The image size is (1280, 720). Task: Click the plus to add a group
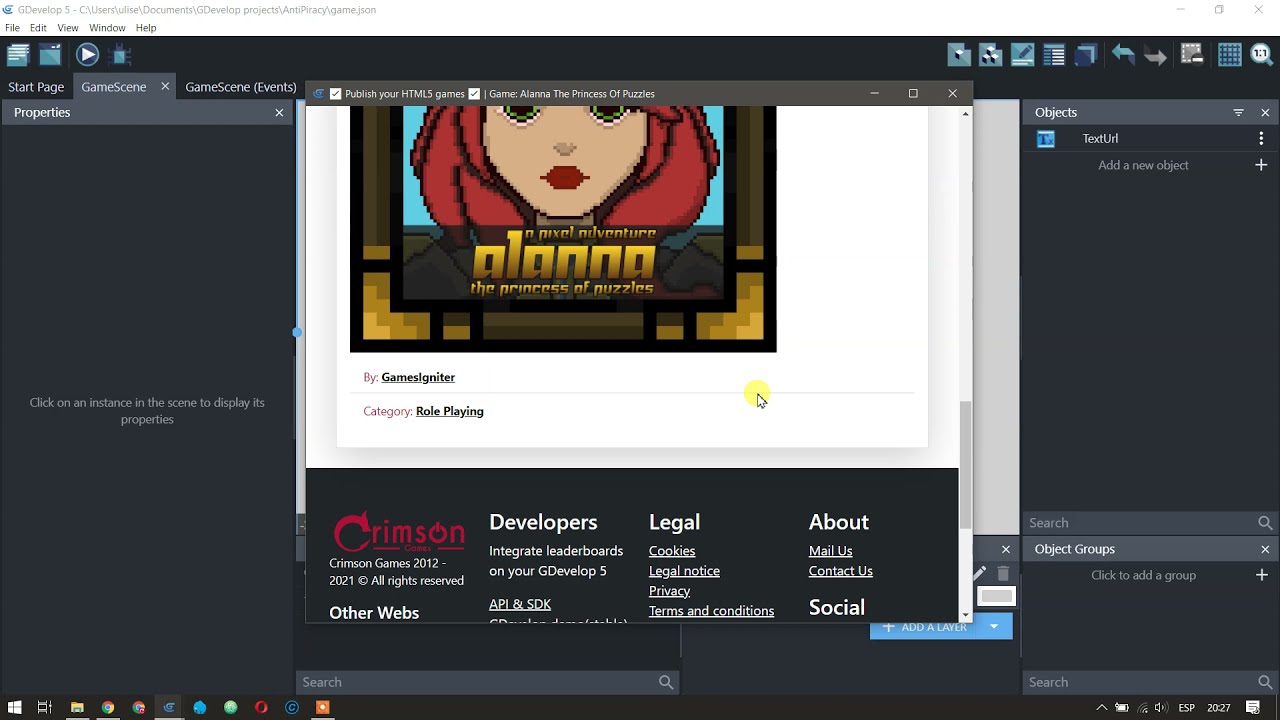[1261, 575]
